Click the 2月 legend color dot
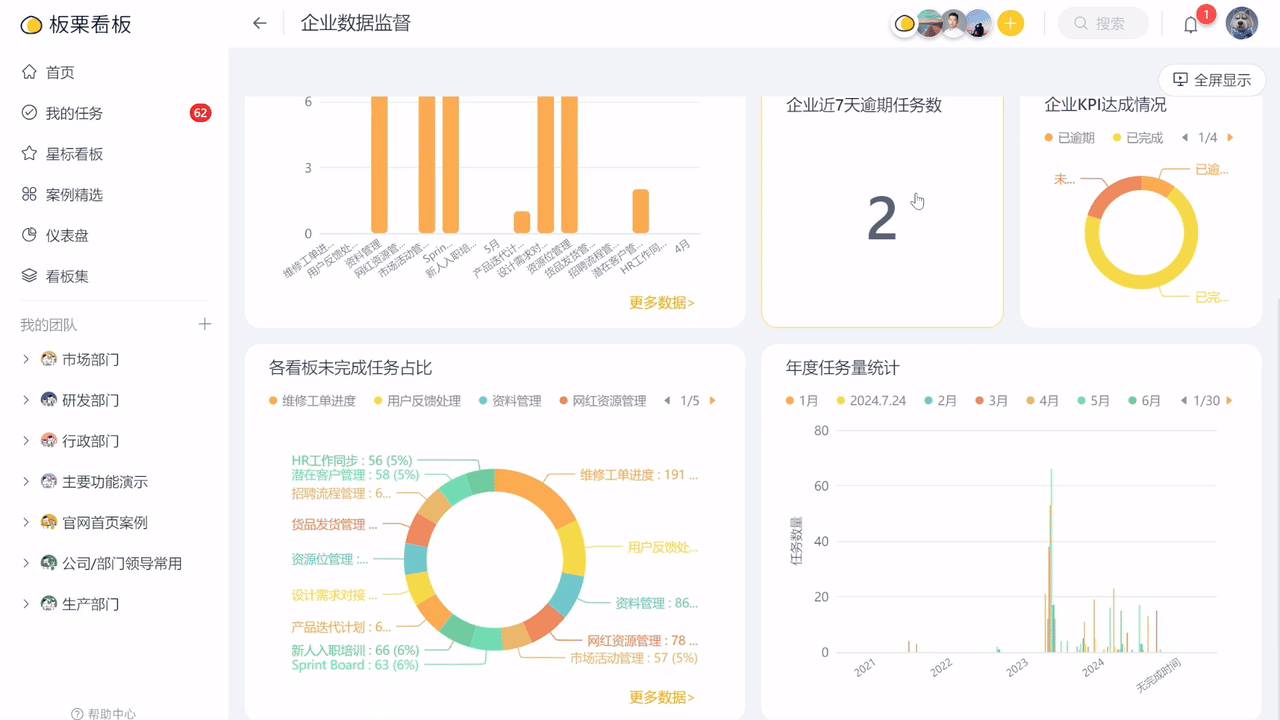The height and width of the screenshot is (720, 1280). point(928,401)
